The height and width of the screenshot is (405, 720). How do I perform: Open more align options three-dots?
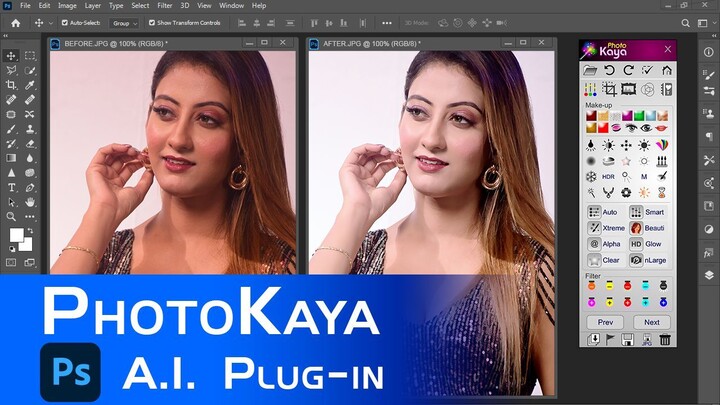[387, 23]
